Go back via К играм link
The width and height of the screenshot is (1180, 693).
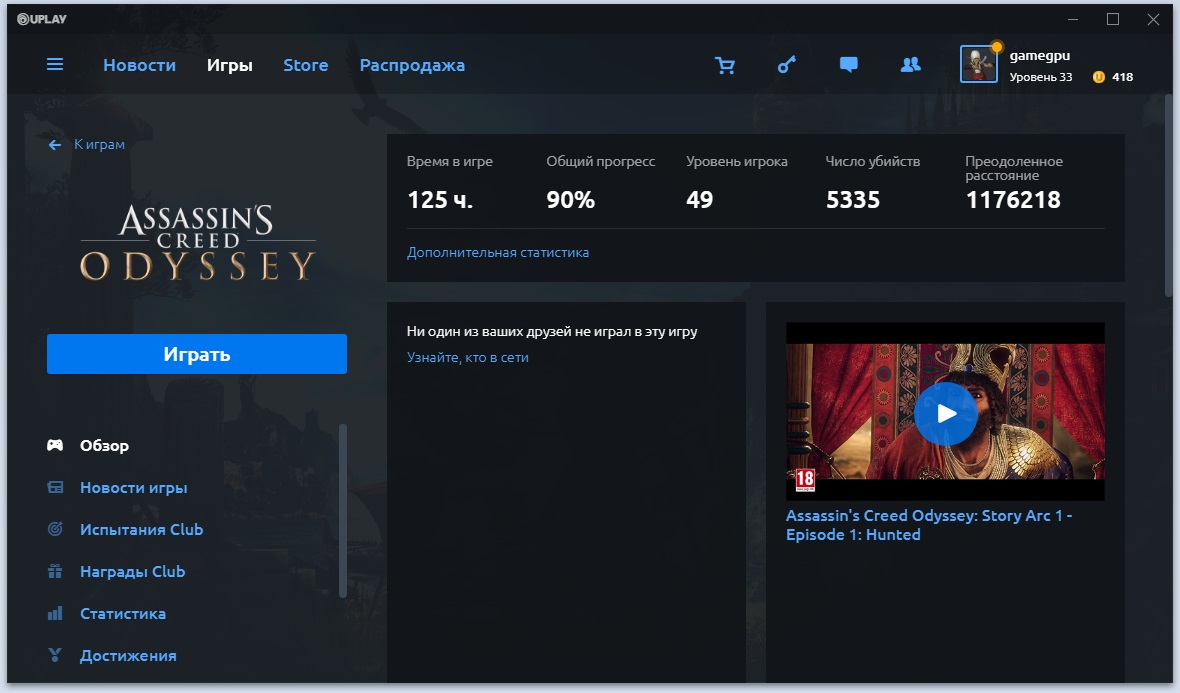coord(99,144)
